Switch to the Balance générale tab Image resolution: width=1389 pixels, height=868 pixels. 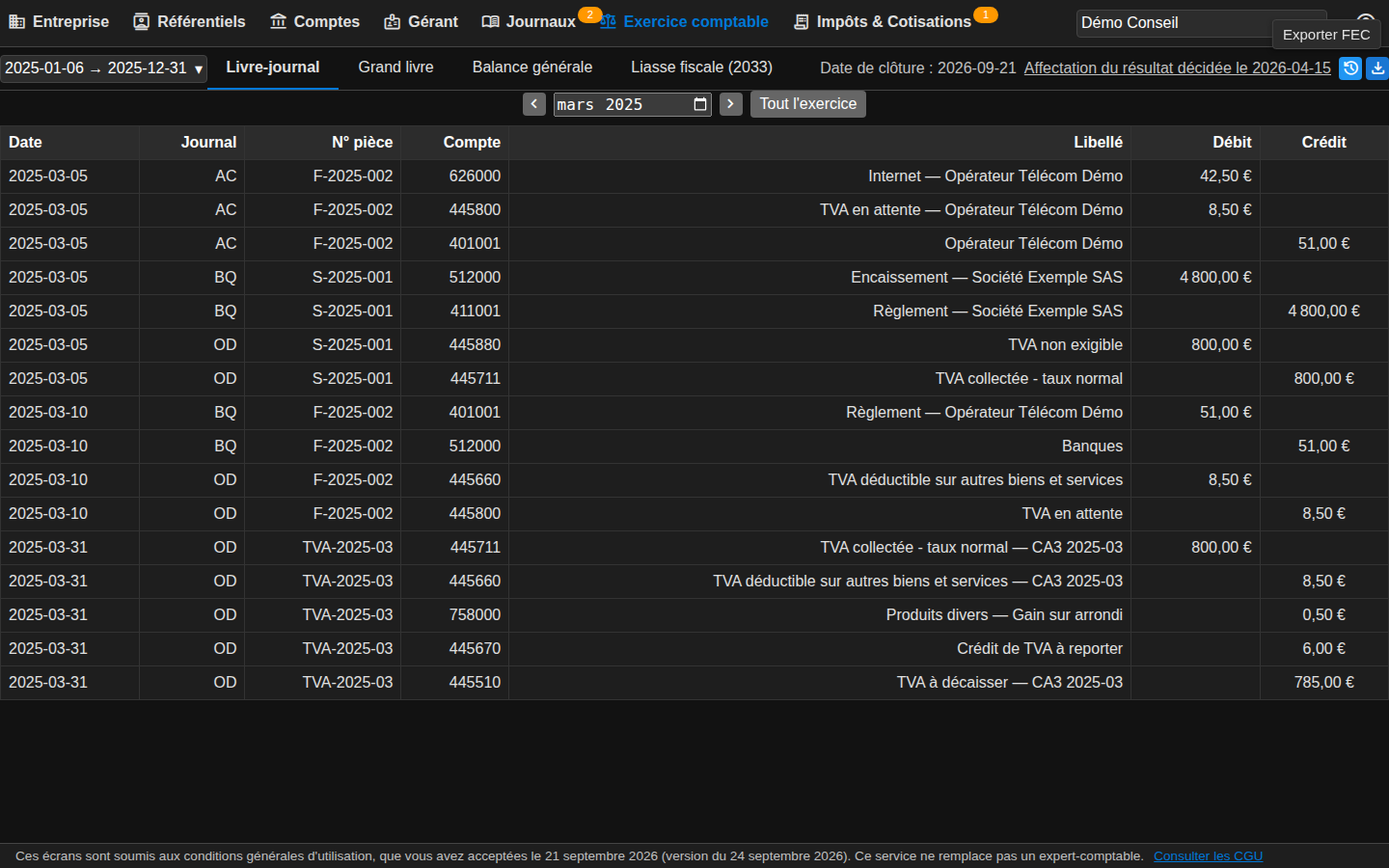click(x=532, y=68)
